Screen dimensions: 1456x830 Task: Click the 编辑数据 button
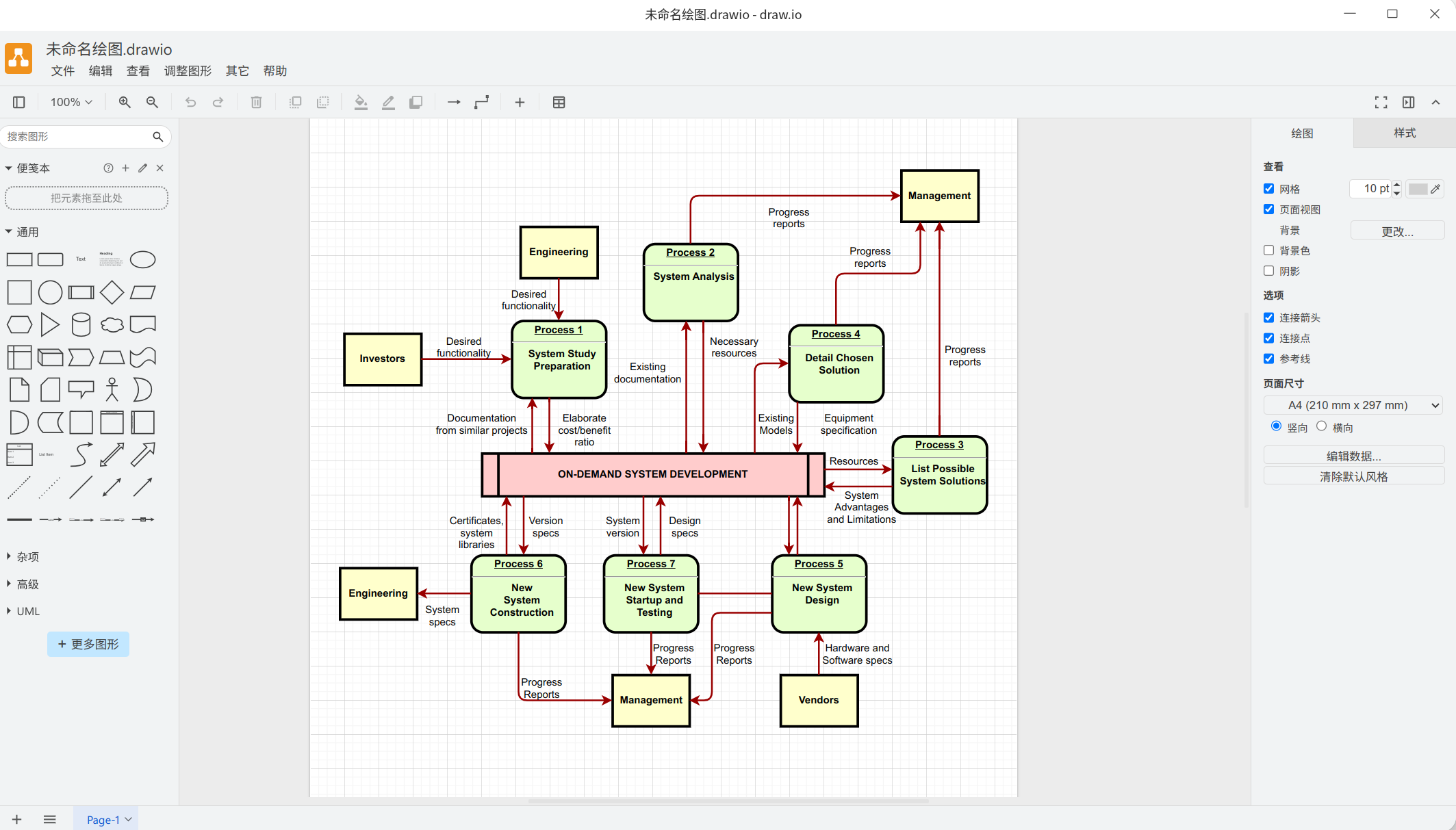click(1353, 456)
